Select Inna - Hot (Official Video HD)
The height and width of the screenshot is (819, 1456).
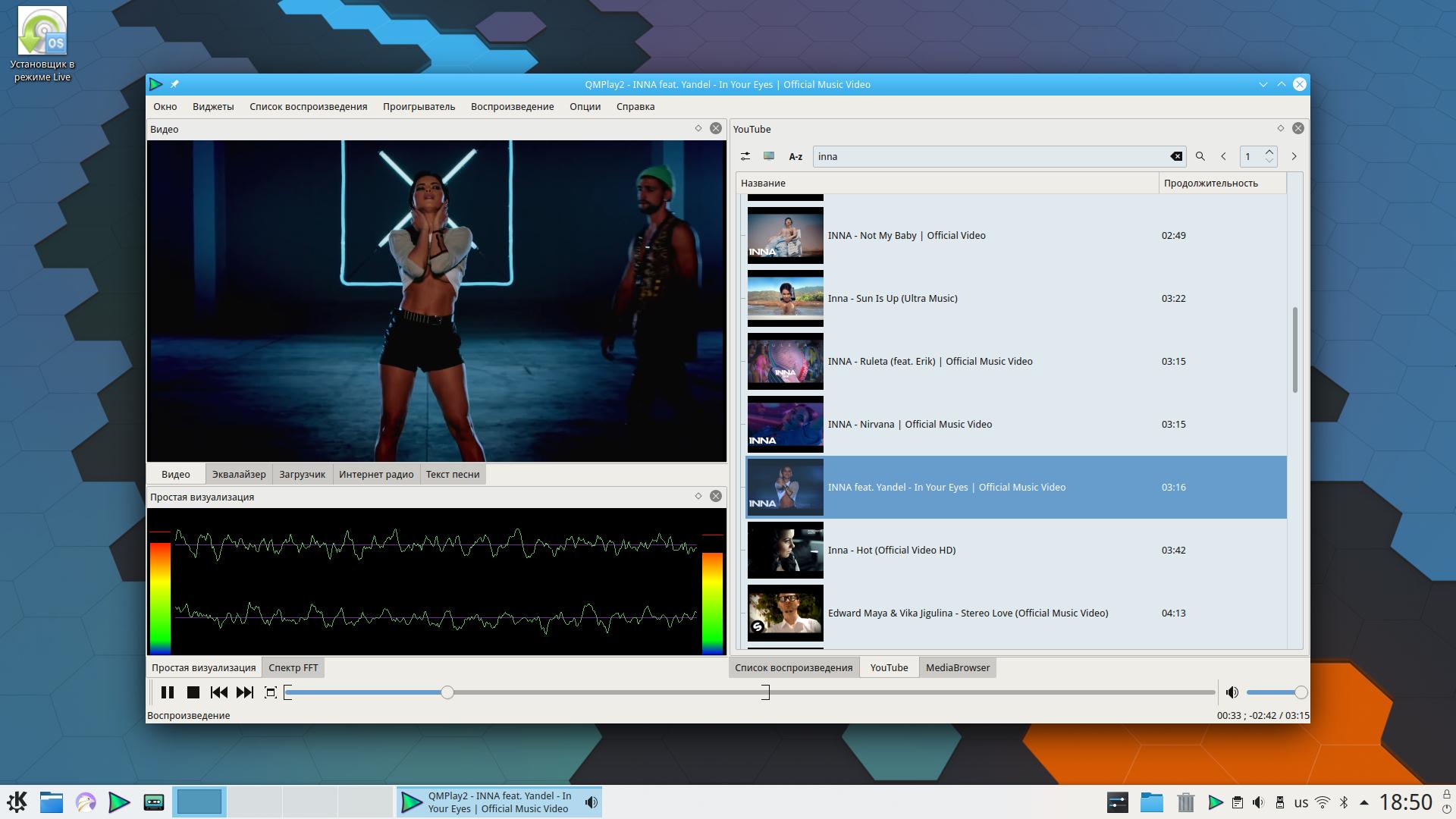pyautogui.click(x=891, y=551)
